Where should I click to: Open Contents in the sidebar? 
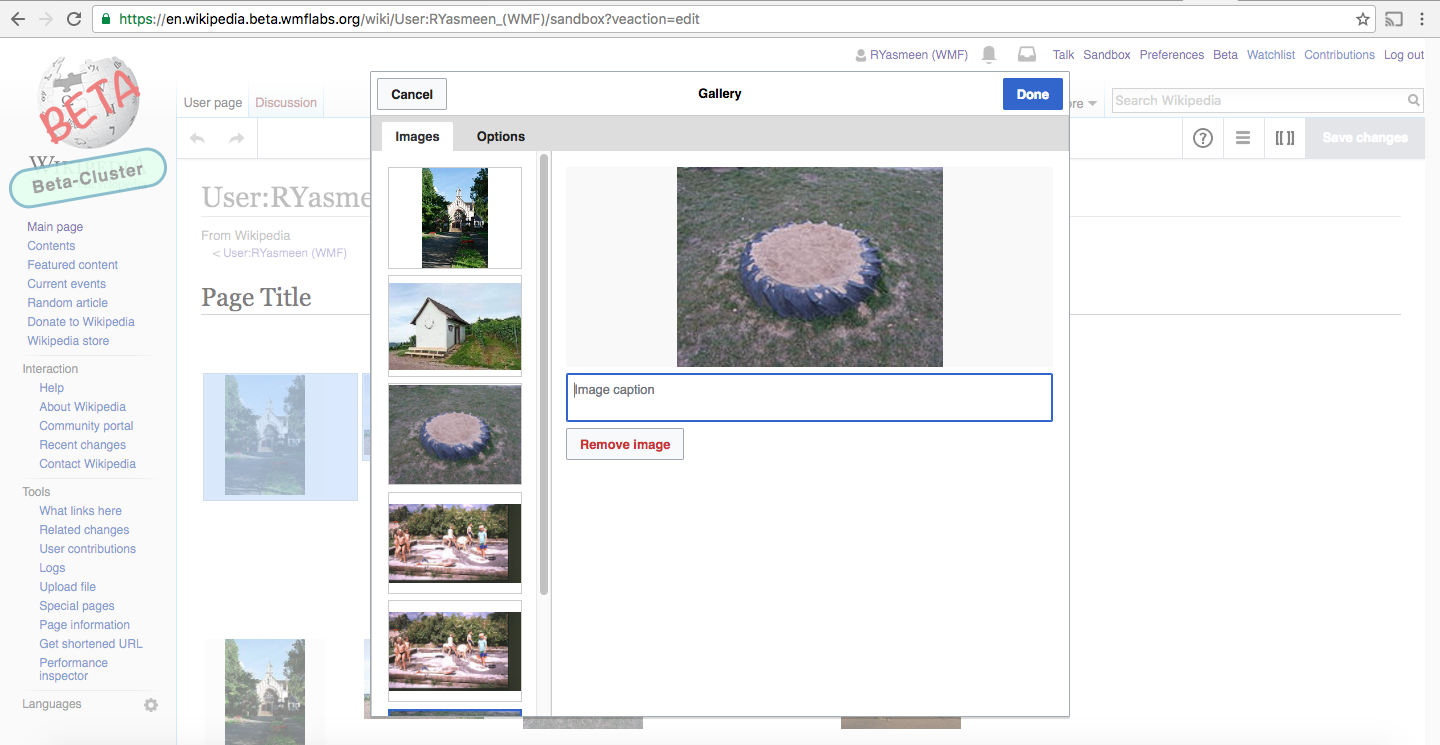(x=51, y=246)
